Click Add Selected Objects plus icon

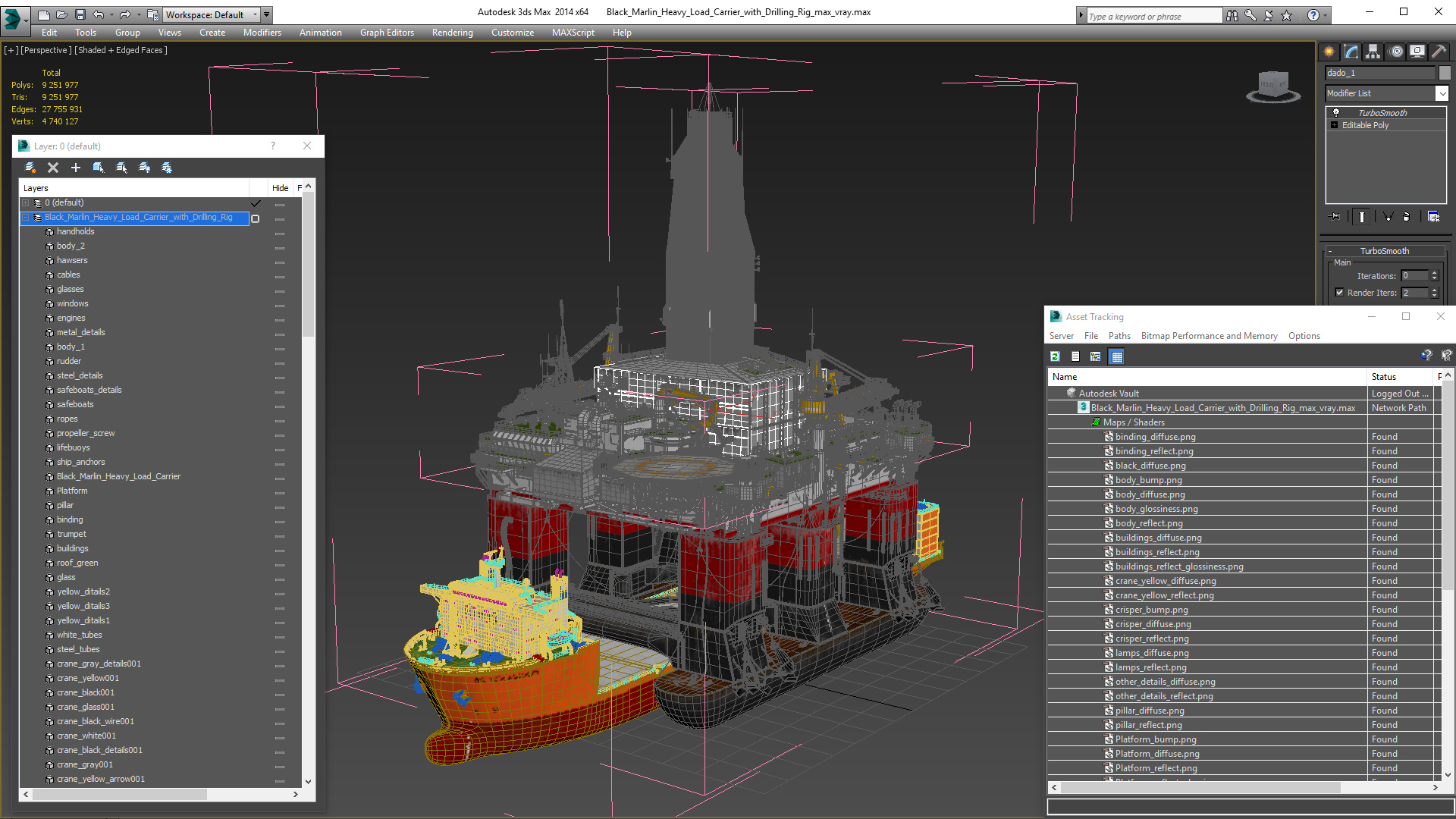76,168
